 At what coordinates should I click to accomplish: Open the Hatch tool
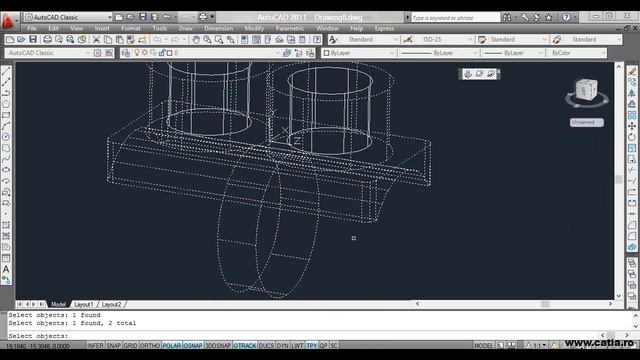pos(6,225)
